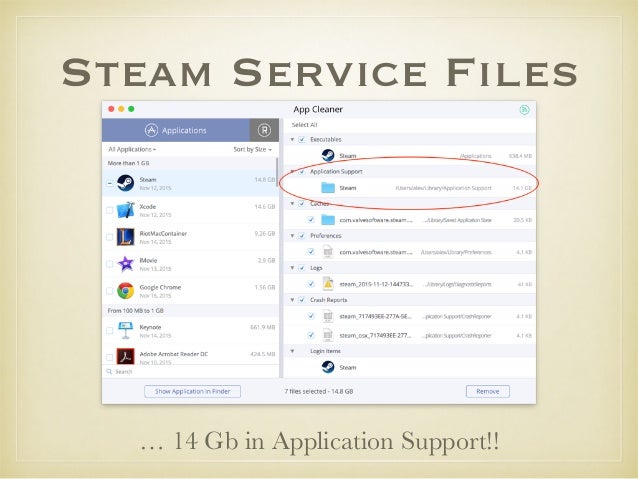Check the Keynote checkbox
This screenshot has height=479, width=638.
pyautogui.click(x=109, y=330)
